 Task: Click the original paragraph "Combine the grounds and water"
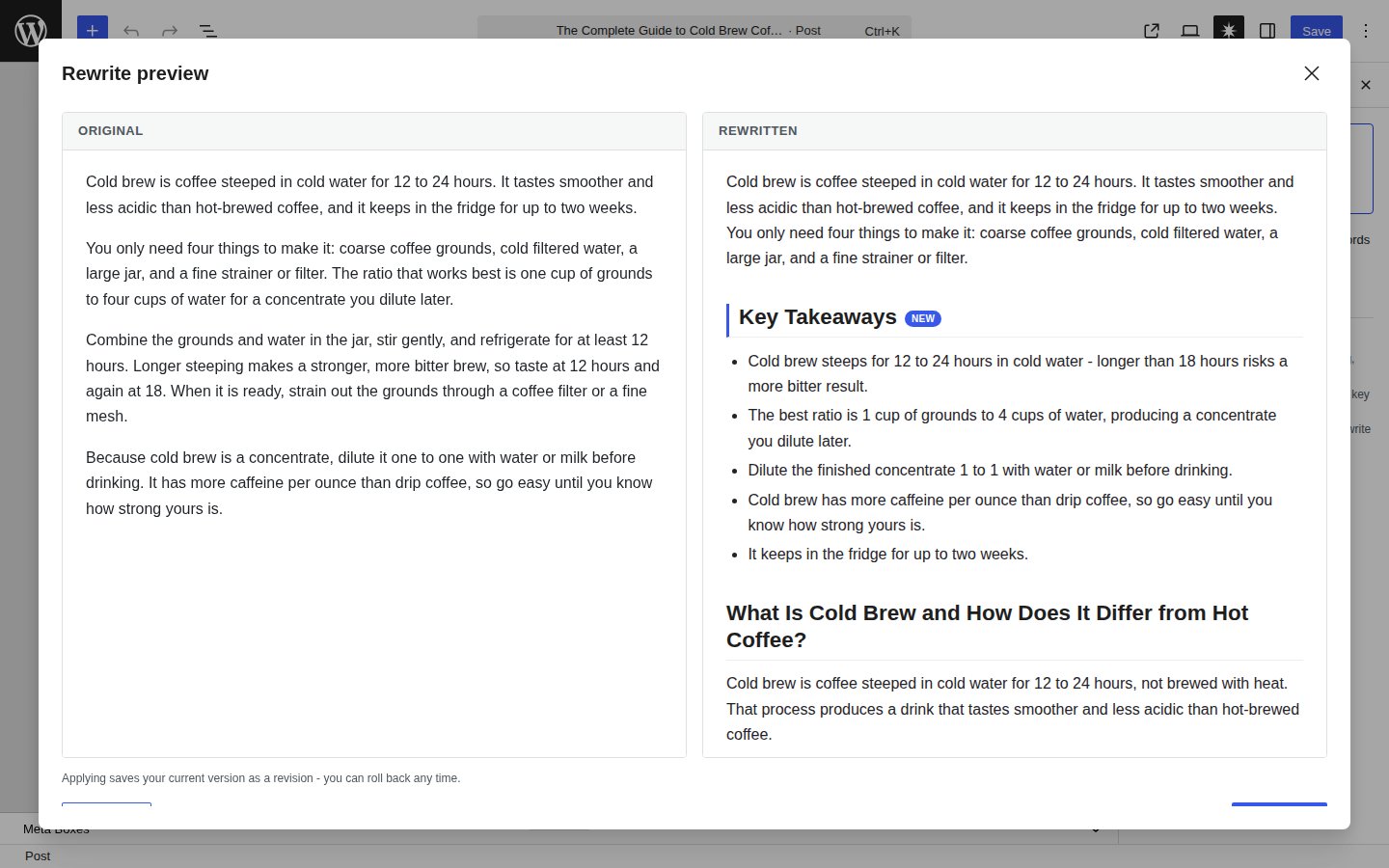[373, 378]
